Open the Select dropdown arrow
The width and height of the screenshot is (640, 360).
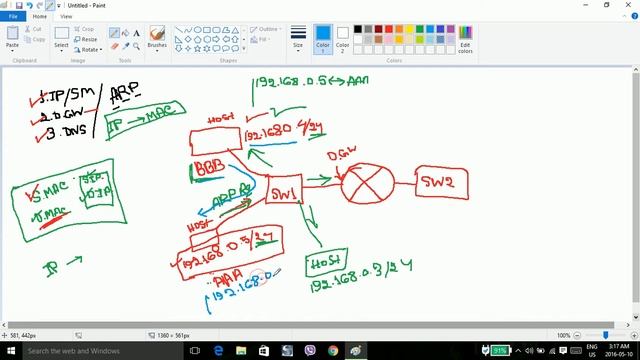pyautogui.click(x=61, y=51)
